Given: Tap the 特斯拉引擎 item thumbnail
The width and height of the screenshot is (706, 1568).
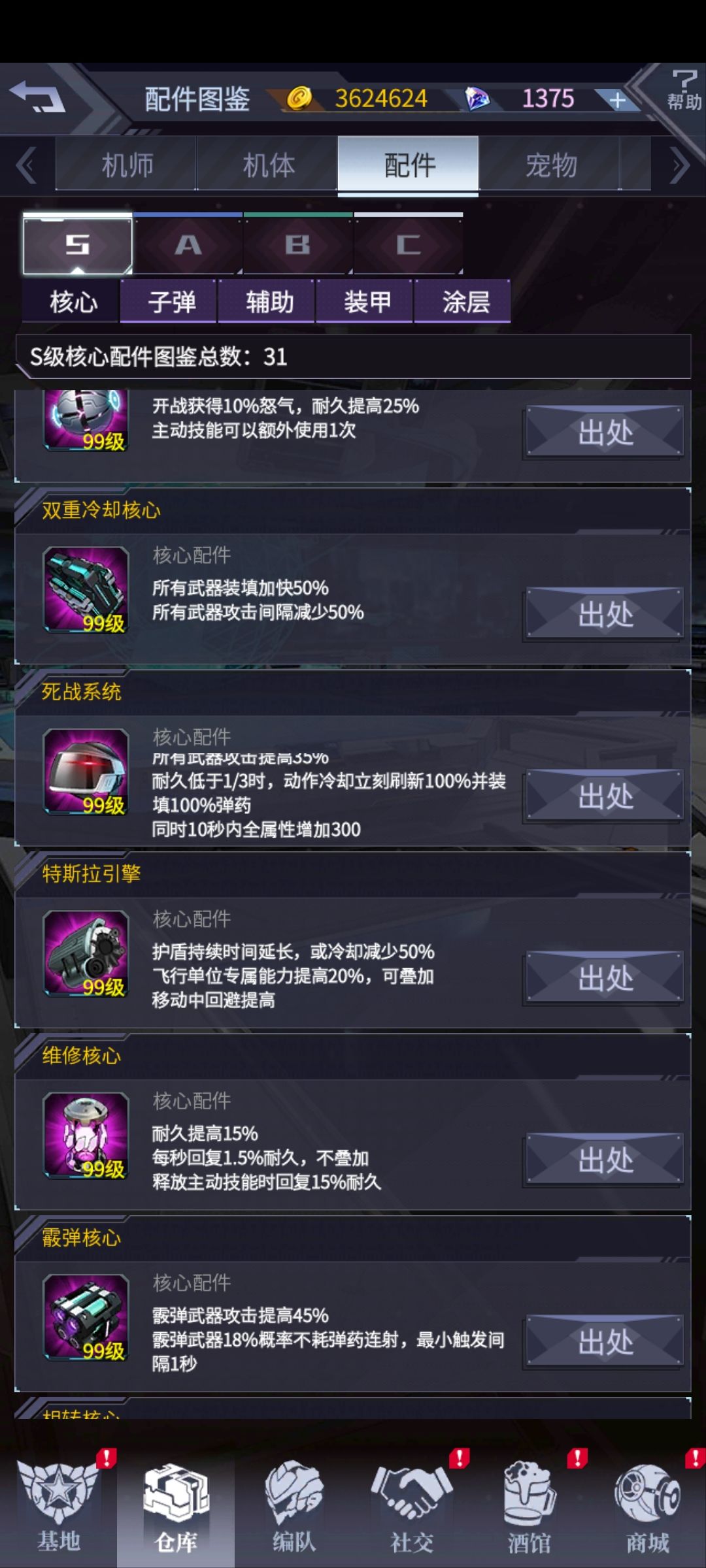Looking at the screenshot, I should [x=86, y=953].
